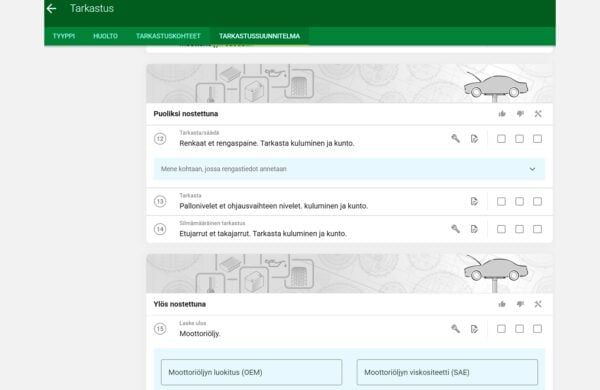600x390 pixels.
Task: Click the Puoliksi nostettuna heading
Action: [x=186, y=114]
